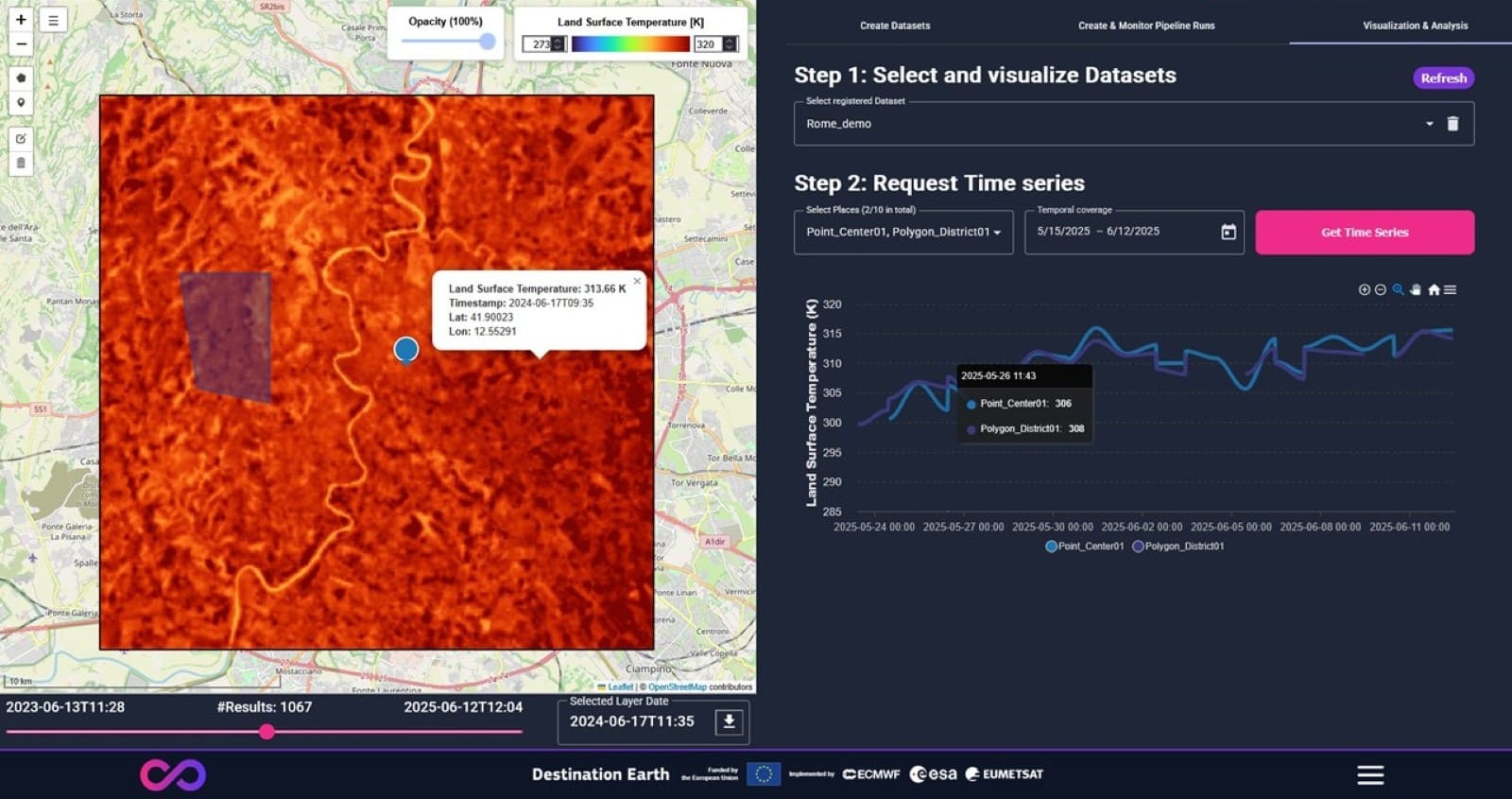This screenshot has width=1512, height=799.
Task: Expand the Select registered Dataset dropdown
Action: (1429, 124)
